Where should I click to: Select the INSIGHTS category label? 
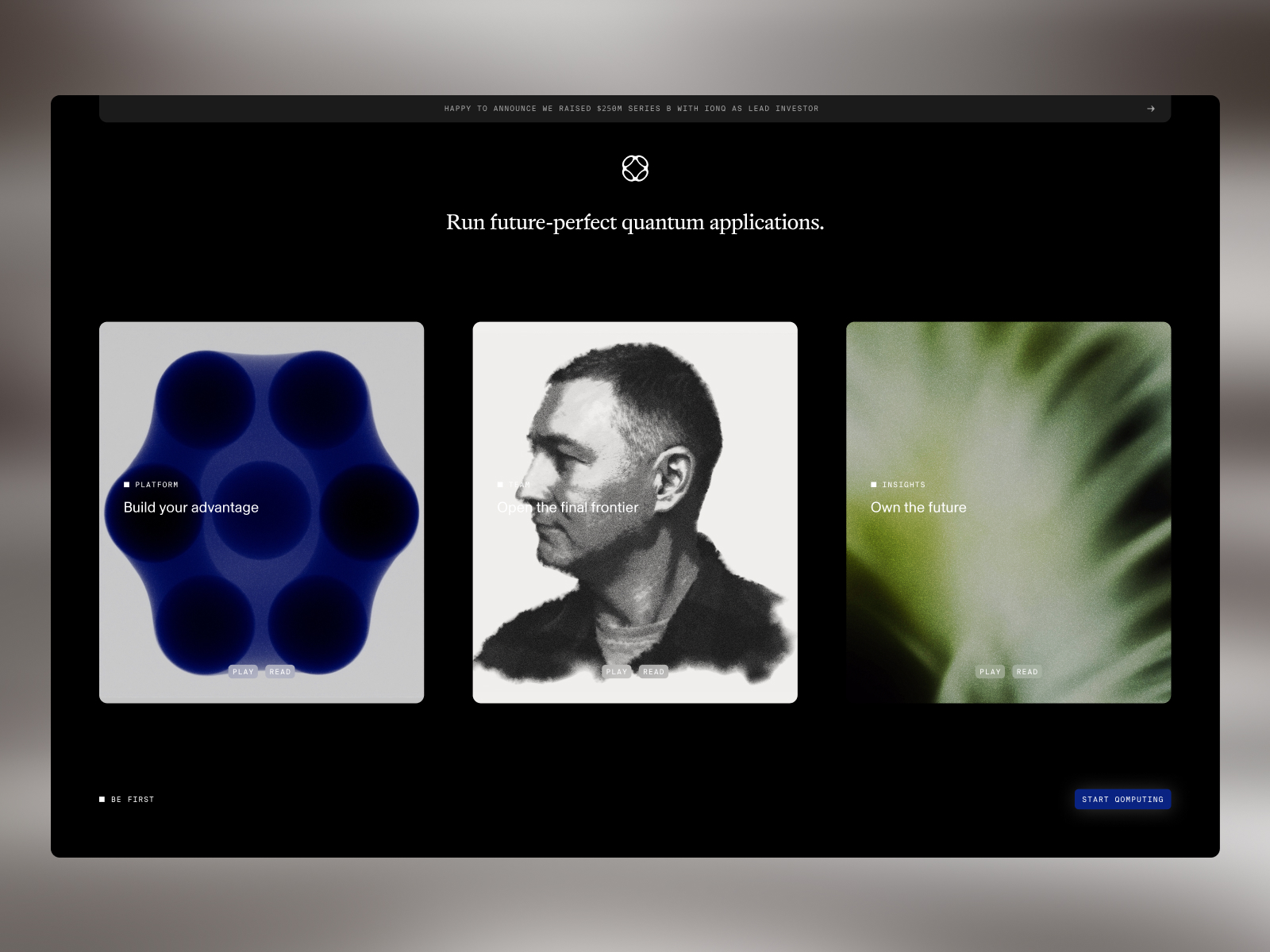click(x=903, y=485)
